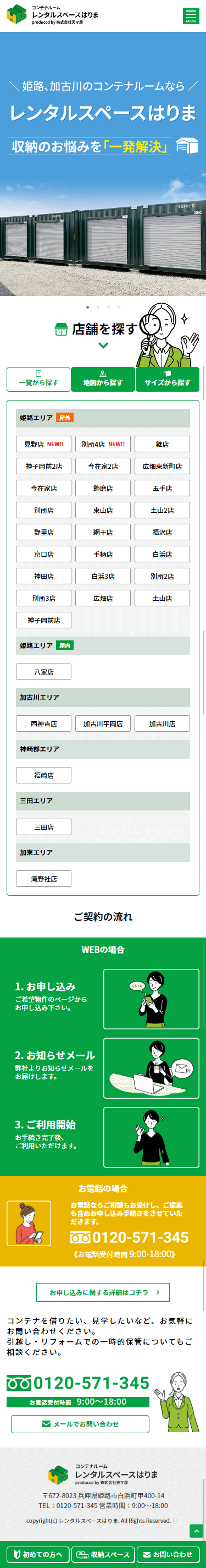Switch to the 地図から探す tab
206x1568 pixels.
[103, 379]
